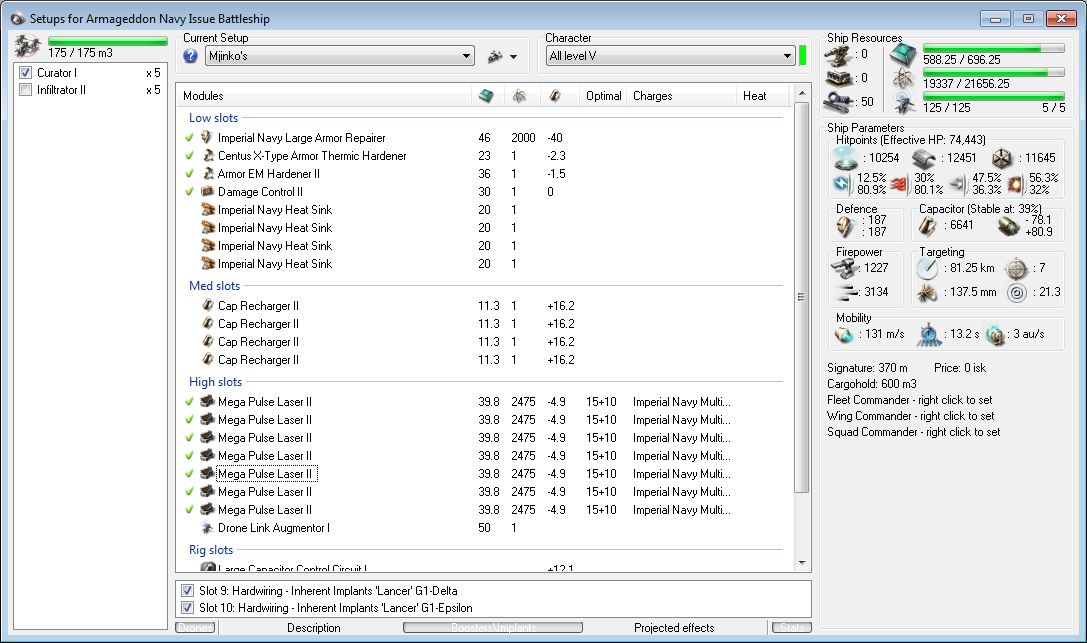
Task: Click the Imperial Navy Large Armor Repairer icon
Action: [x=207, y=137]
